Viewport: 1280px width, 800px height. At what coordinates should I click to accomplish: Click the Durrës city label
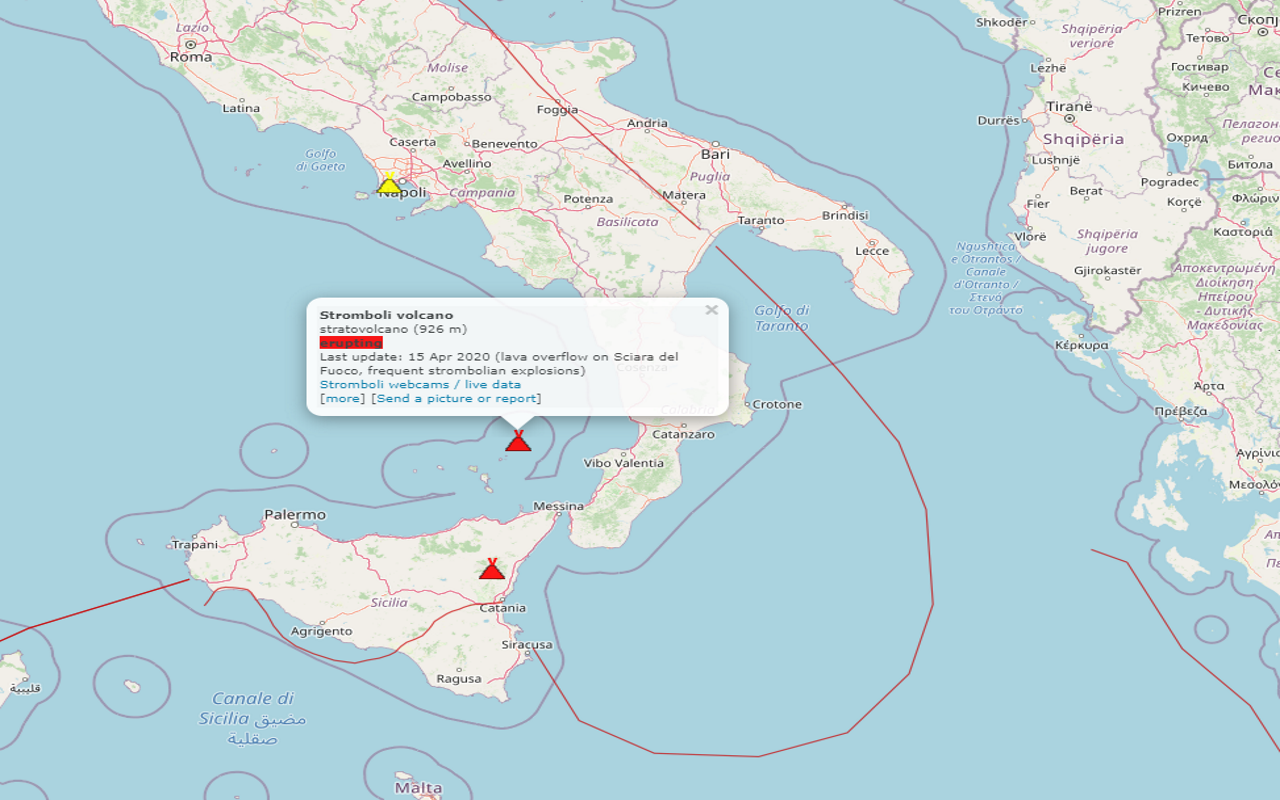[998, 121]
